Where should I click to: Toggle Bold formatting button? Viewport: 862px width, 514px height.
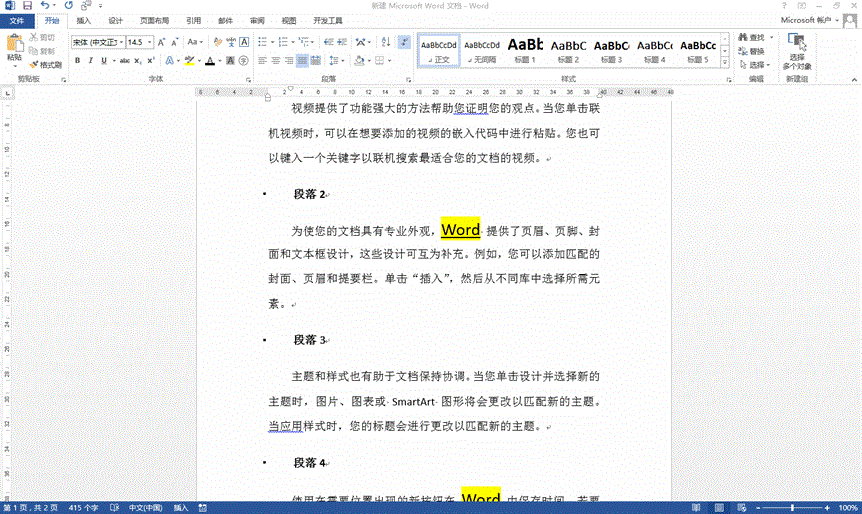[x=76, y=61]
